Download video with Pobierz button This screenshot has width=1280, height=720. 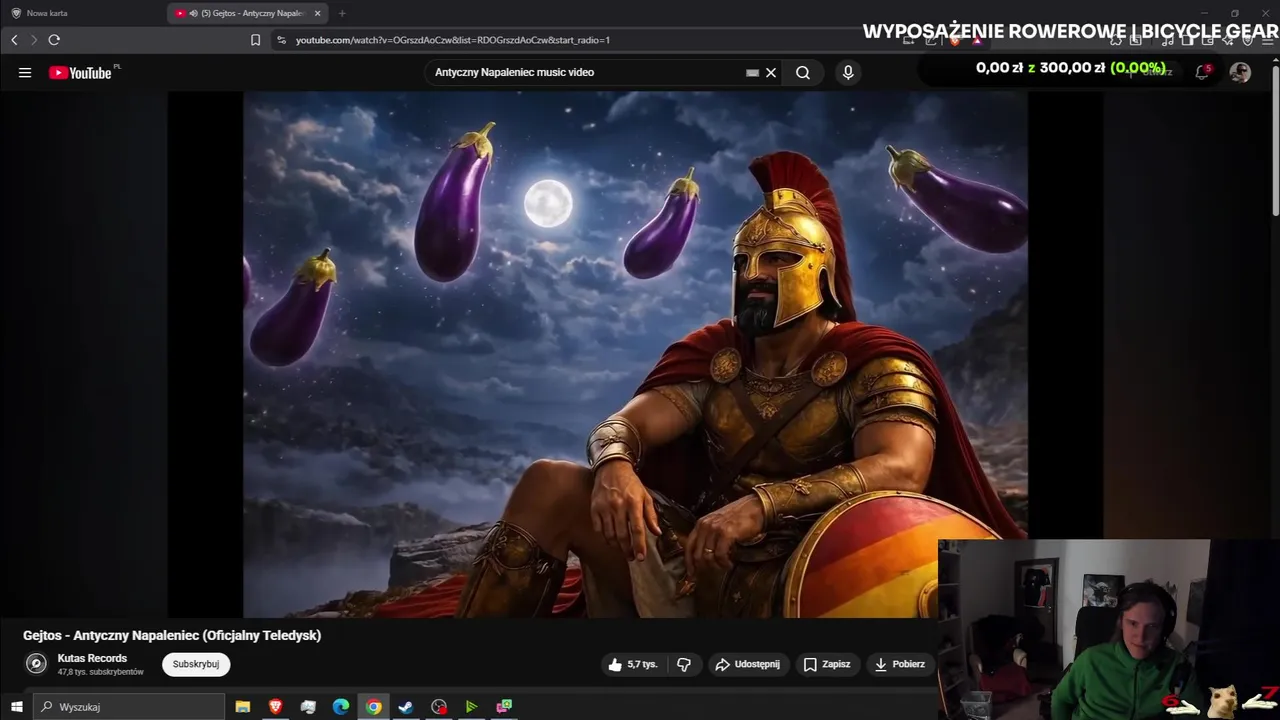(899, 664)
